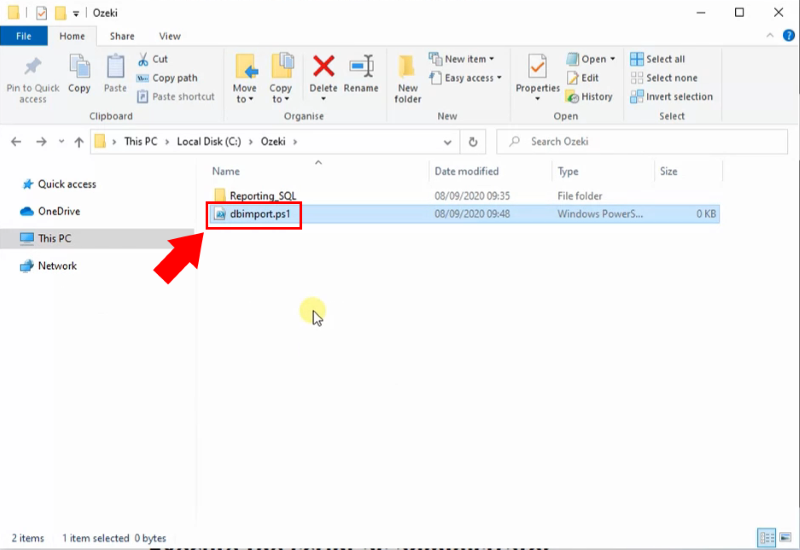Go back with the left arrow
800x550 pixels.
[16, 142]
